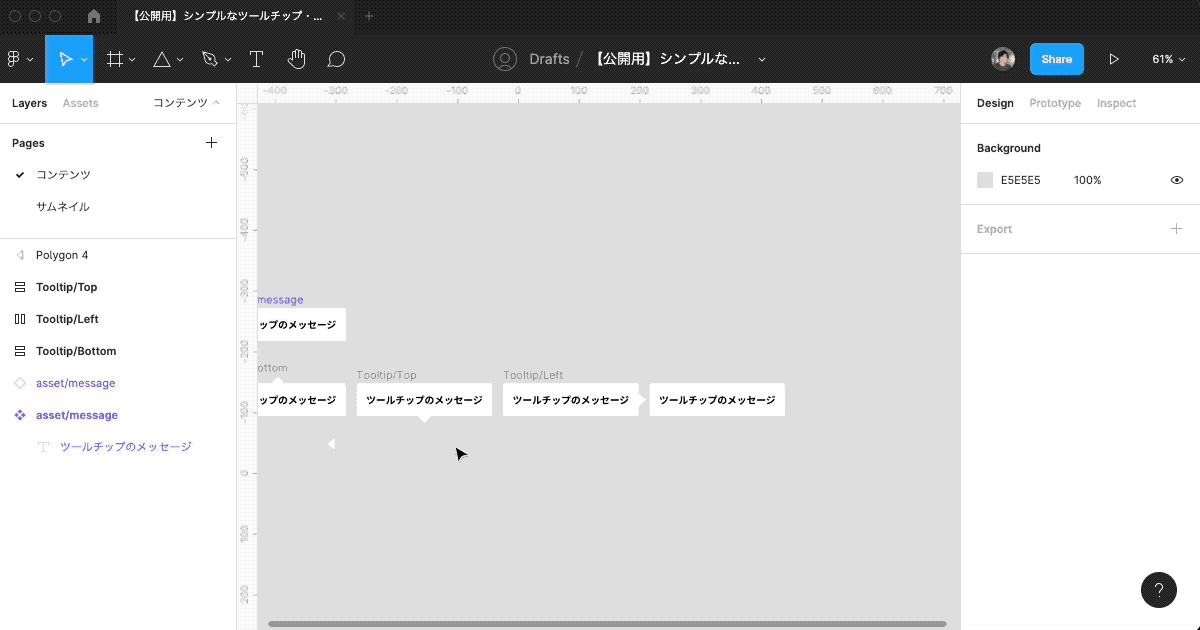Select the Pen tool
The image size is (1200, 630).
[x=209, y=59]
